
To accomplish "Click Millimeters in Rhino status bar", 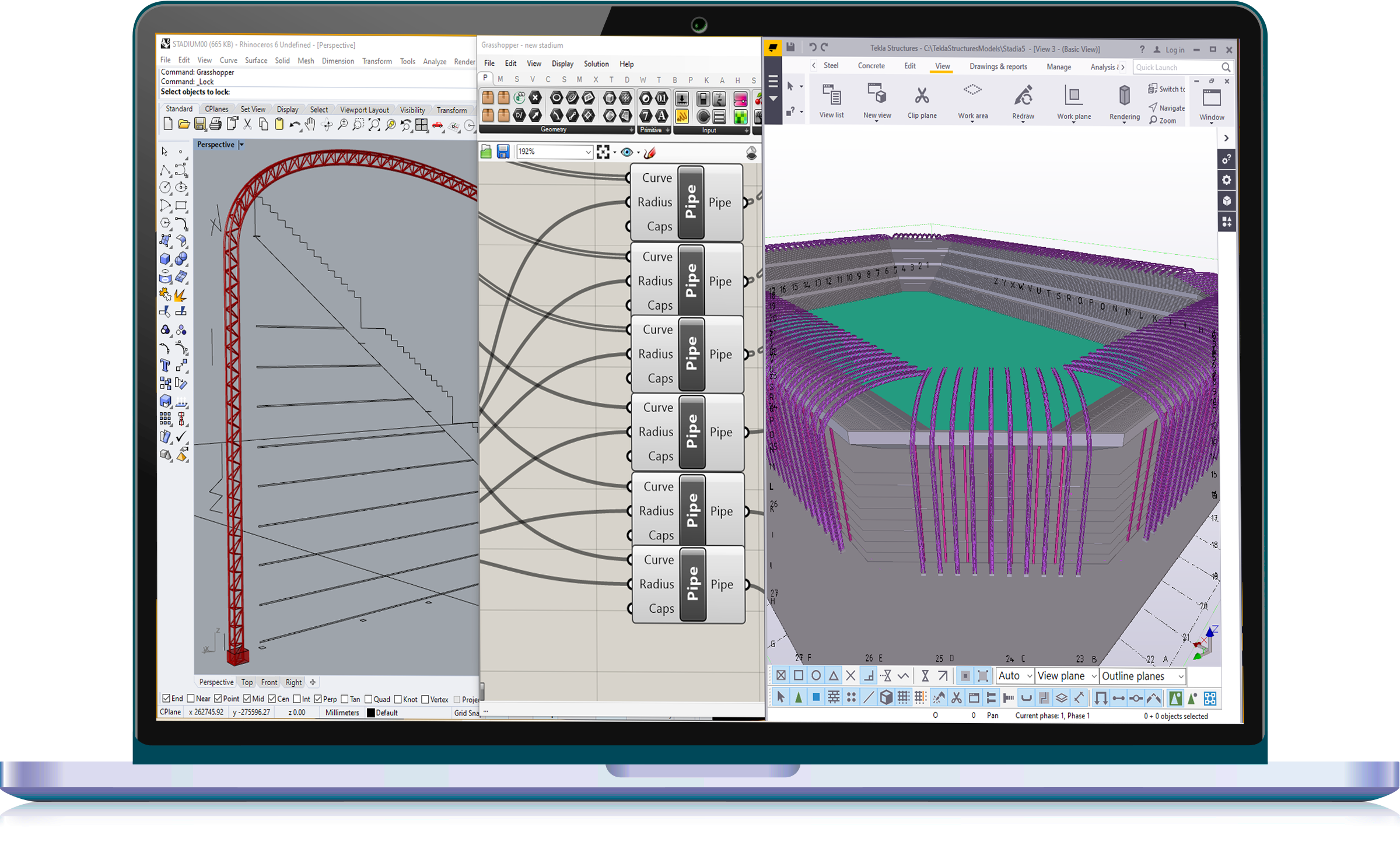I will point(342,713).
